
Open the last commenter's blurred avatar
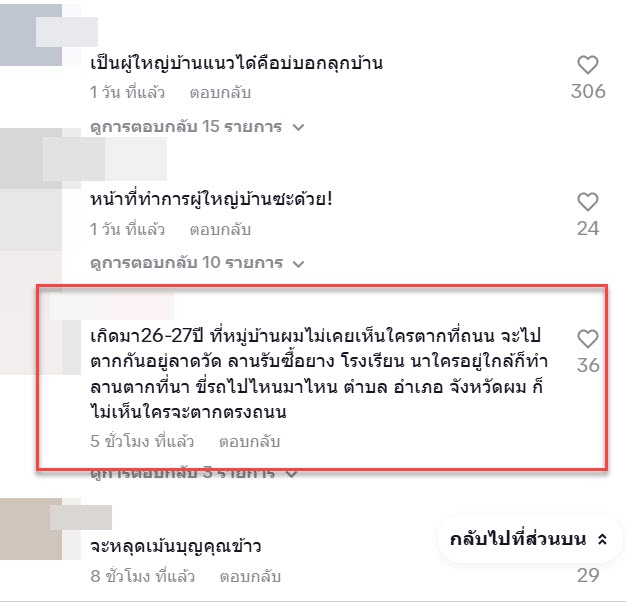pos(31,529)
